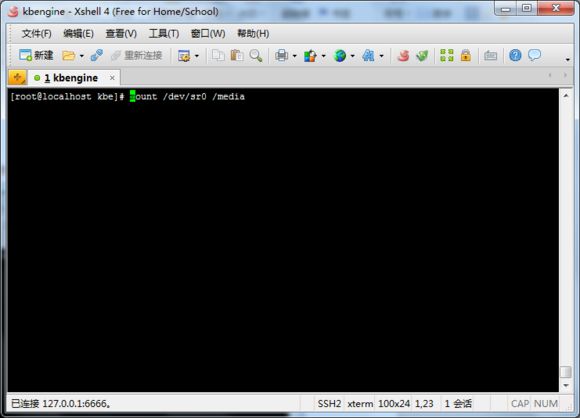Launch Xftp from red swirl icon

[403, 55]
